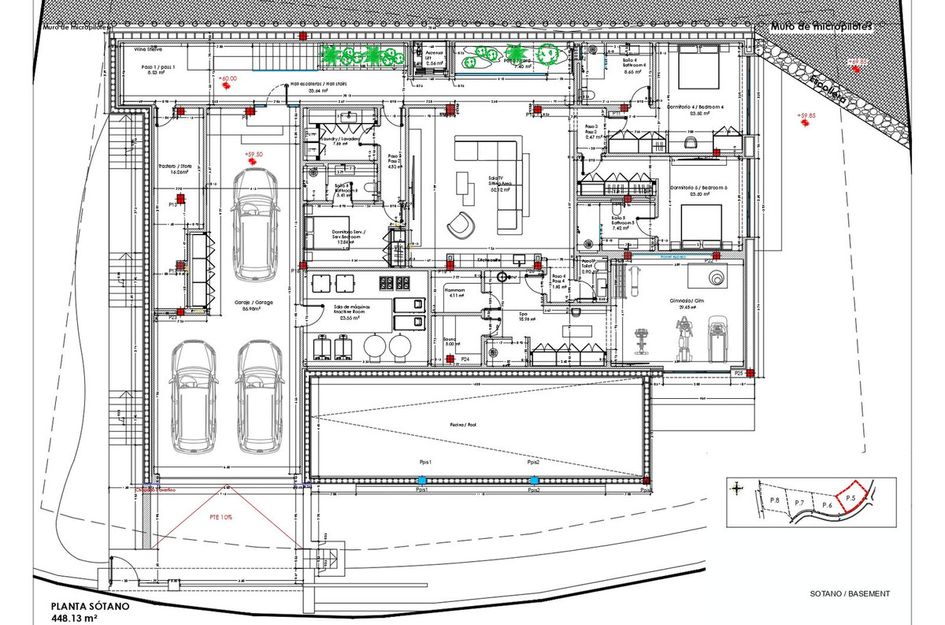Click the blue Pps1 marker on pool edge

(422, 483)
